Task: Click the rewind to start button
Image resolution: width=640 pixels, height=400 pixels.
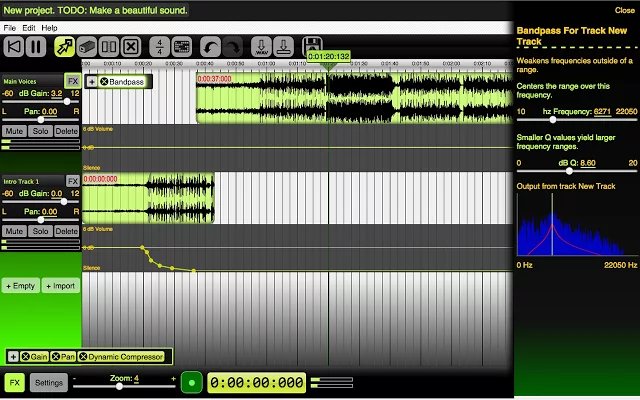Action: tap(13, 47)
